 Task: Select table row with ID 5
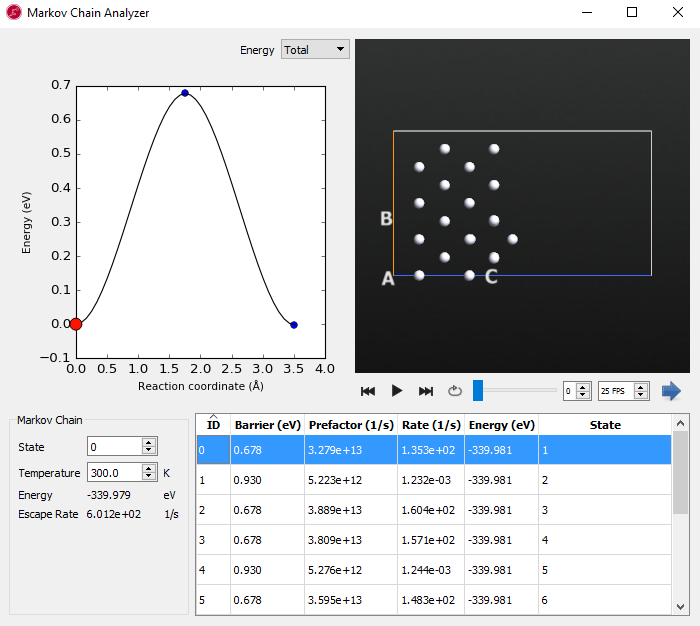tap(434, 600)
